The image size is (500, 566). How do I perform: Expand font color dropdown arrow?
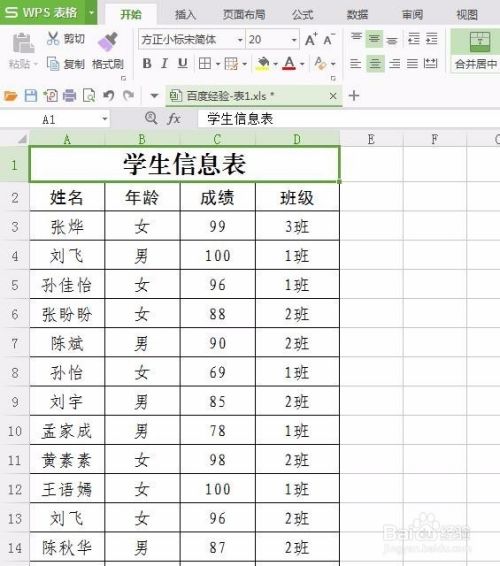[302, 64]
